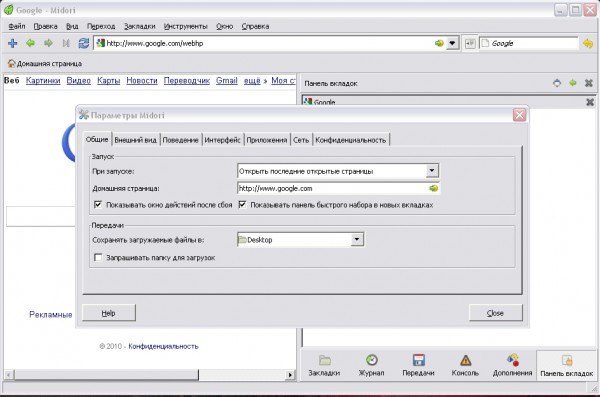Open the Новости link on Google page
Screen dimensions: 600x397
pyautogui.click(x=142, y=81)
